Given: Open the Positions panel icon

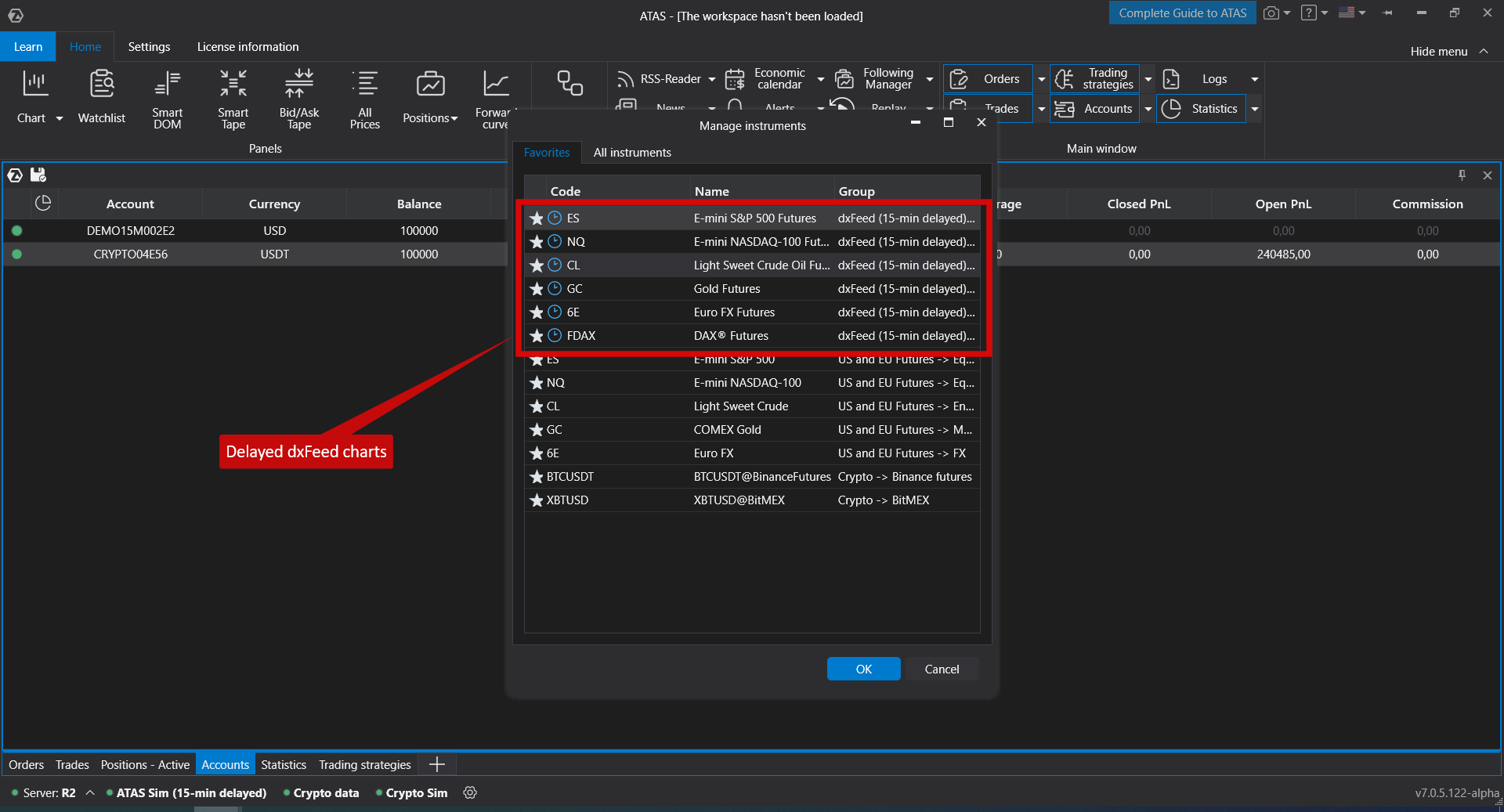Looking at the screenshot, I should pyautogui.click(x=430, y=84).
